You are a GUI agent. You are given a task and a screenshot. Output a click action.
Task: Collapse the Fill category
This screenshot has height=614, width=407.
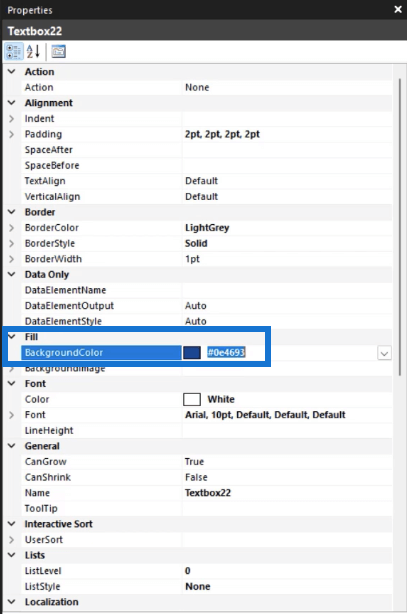point(12,337)
